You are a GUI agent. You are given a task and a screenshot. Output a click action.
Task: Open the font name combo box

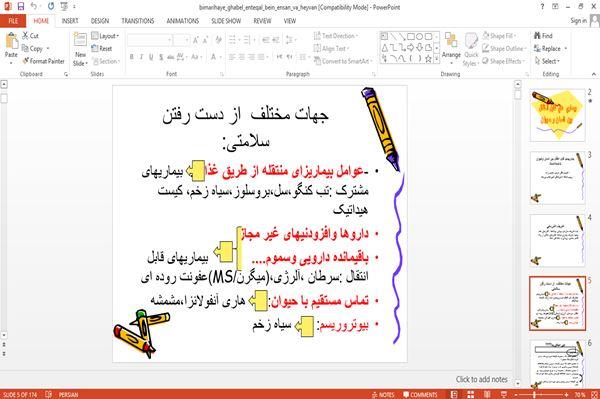click(x=149, y=40)
